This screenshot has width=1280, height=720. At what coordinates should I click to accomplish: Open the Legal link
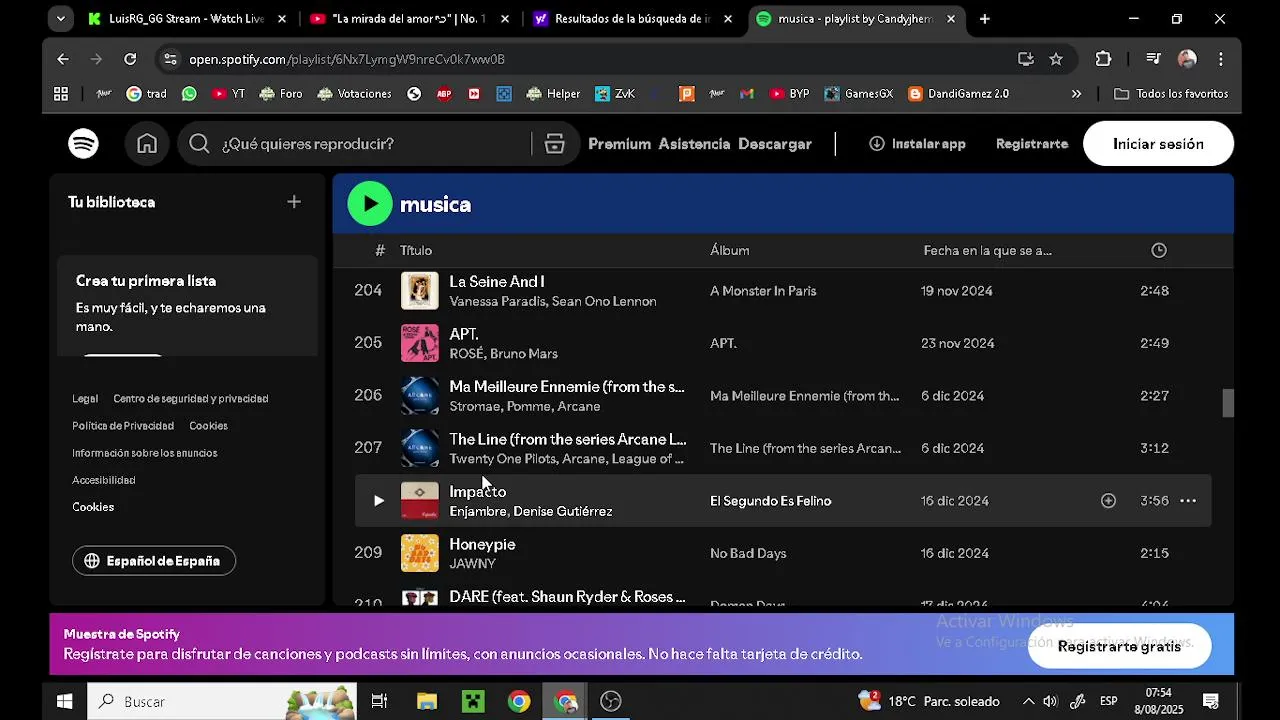85,398
